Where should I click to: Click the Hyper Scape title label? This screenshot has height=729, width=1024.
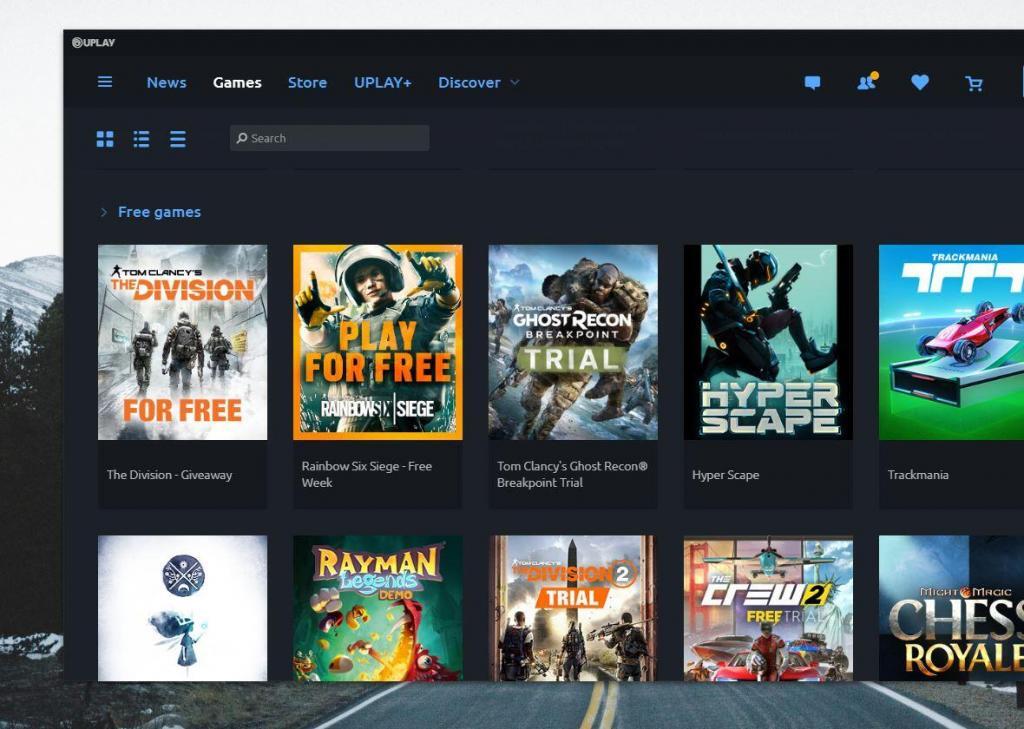[725, 475]
